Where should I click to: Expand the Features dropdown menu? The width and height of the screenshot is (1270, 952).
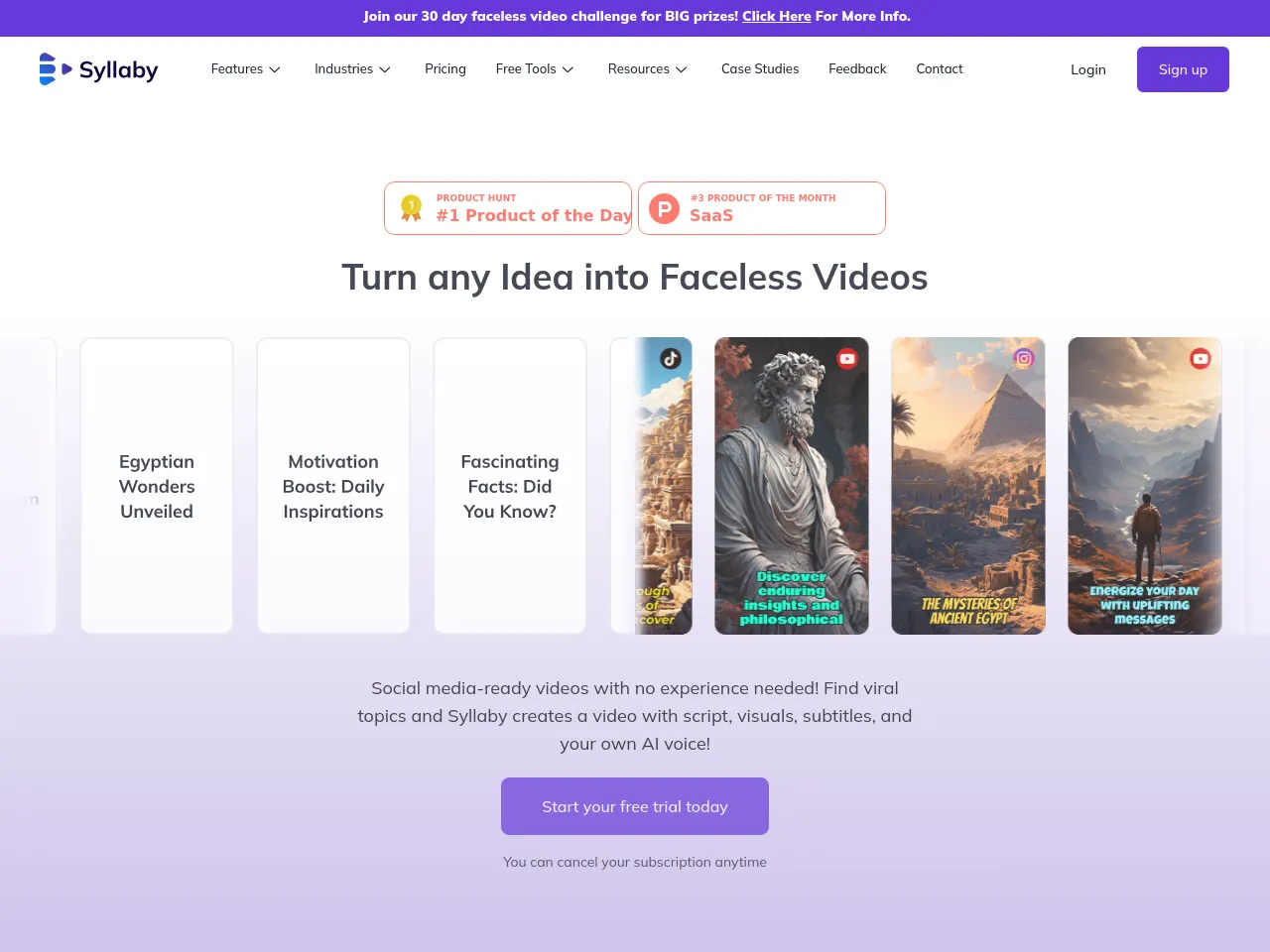pyautogui.click(x=245, y=69)
